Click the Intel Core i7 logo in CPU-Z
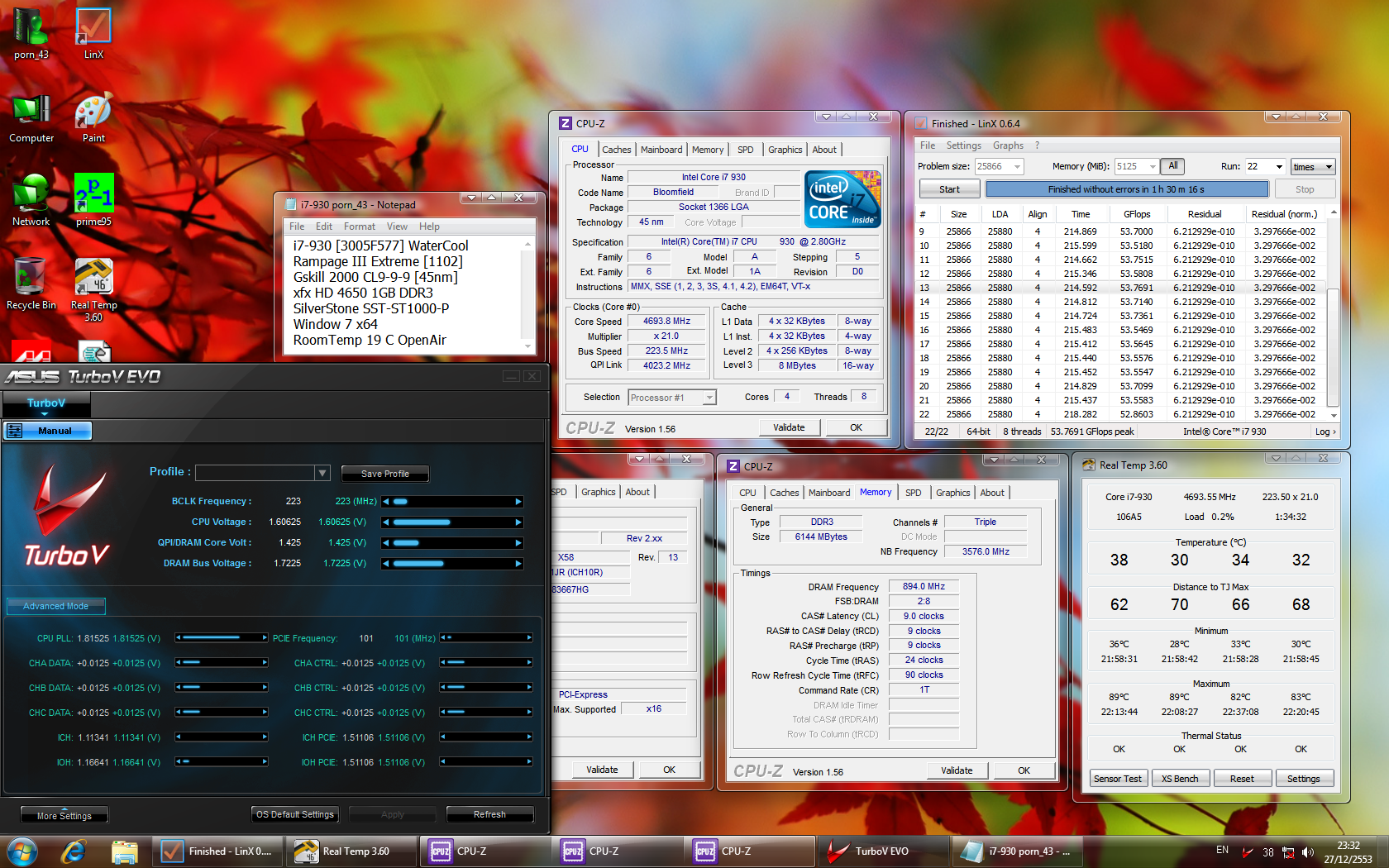This screenshot has height=868, width=1389. (842, 199)
